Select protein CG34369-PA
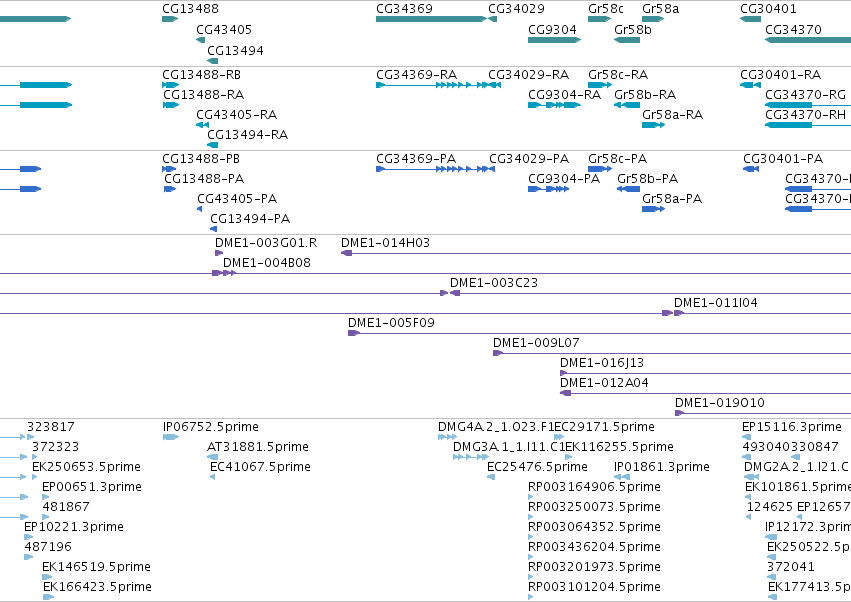 click(x=416, y=159)
